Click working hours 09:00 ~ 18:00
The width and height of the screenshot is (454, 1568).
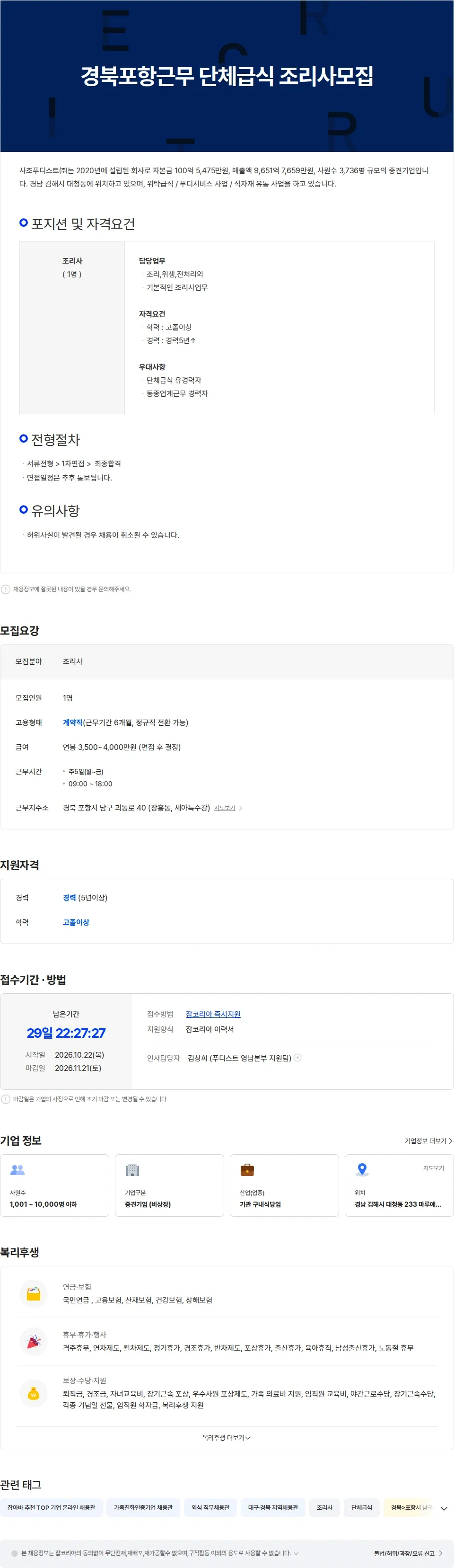(90, 784)
